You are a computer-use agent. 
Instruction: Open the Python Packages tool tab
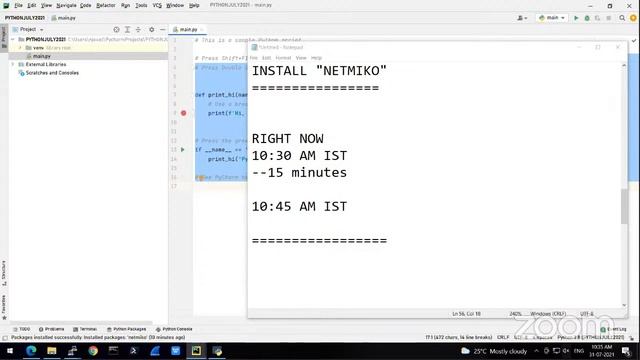click(x=126, y=329)
